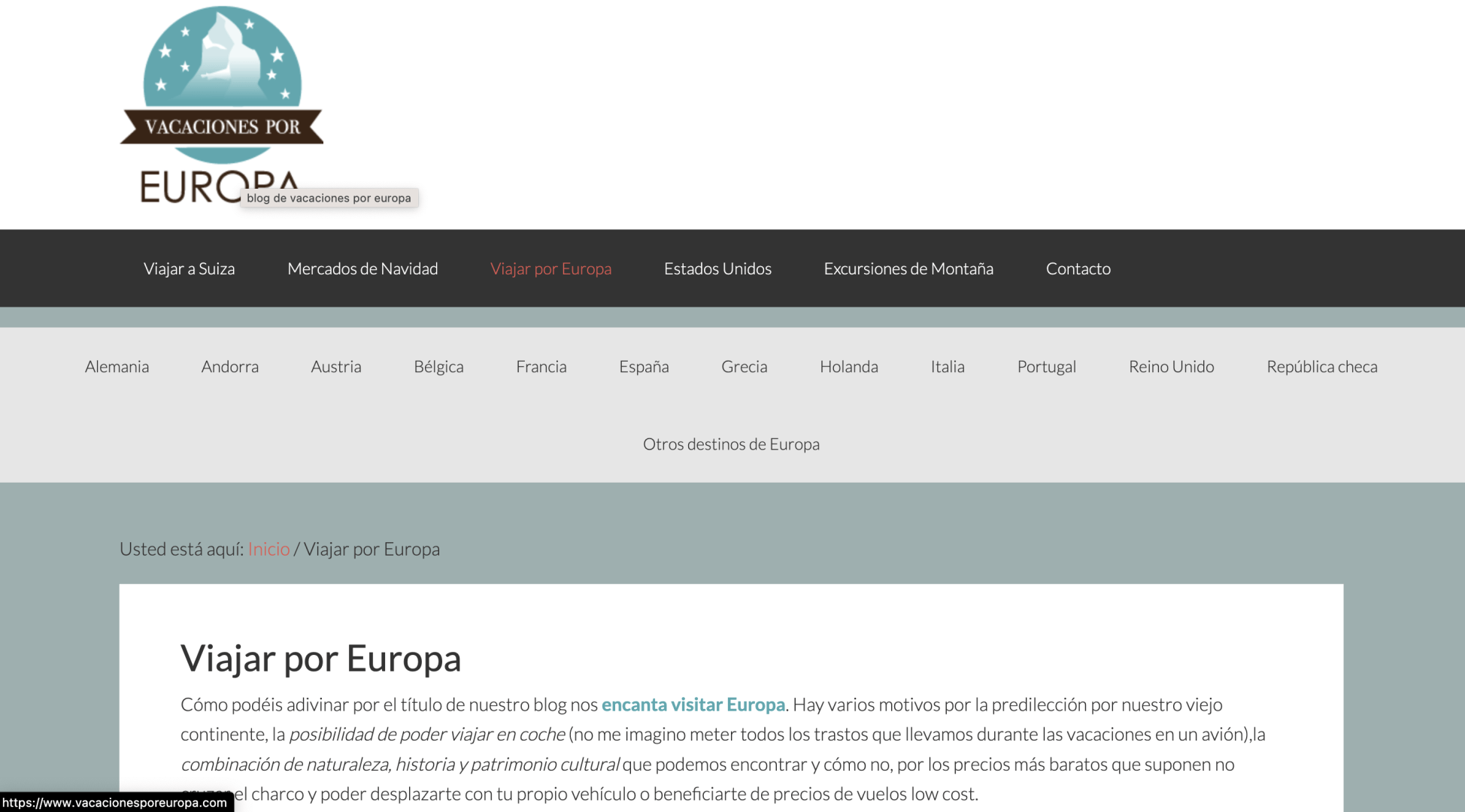The width and height of the screenshot is (1465, 812).
Task: Follow the 'encanta visitar Europa' link
Action: (693, 704)
